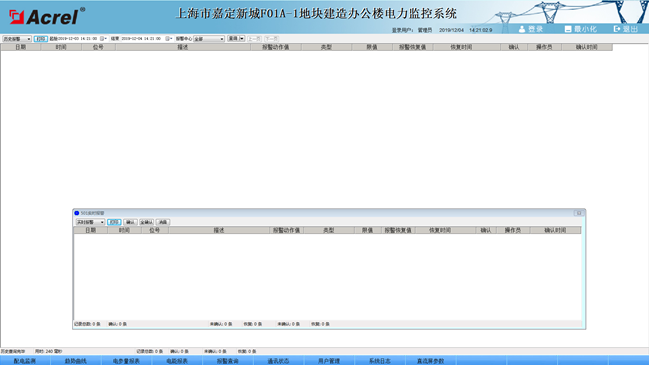Expand the 报警中心 全部 dropdown
Screen dimensions: 649x365
pyautogui.click(x=209, y=38)
